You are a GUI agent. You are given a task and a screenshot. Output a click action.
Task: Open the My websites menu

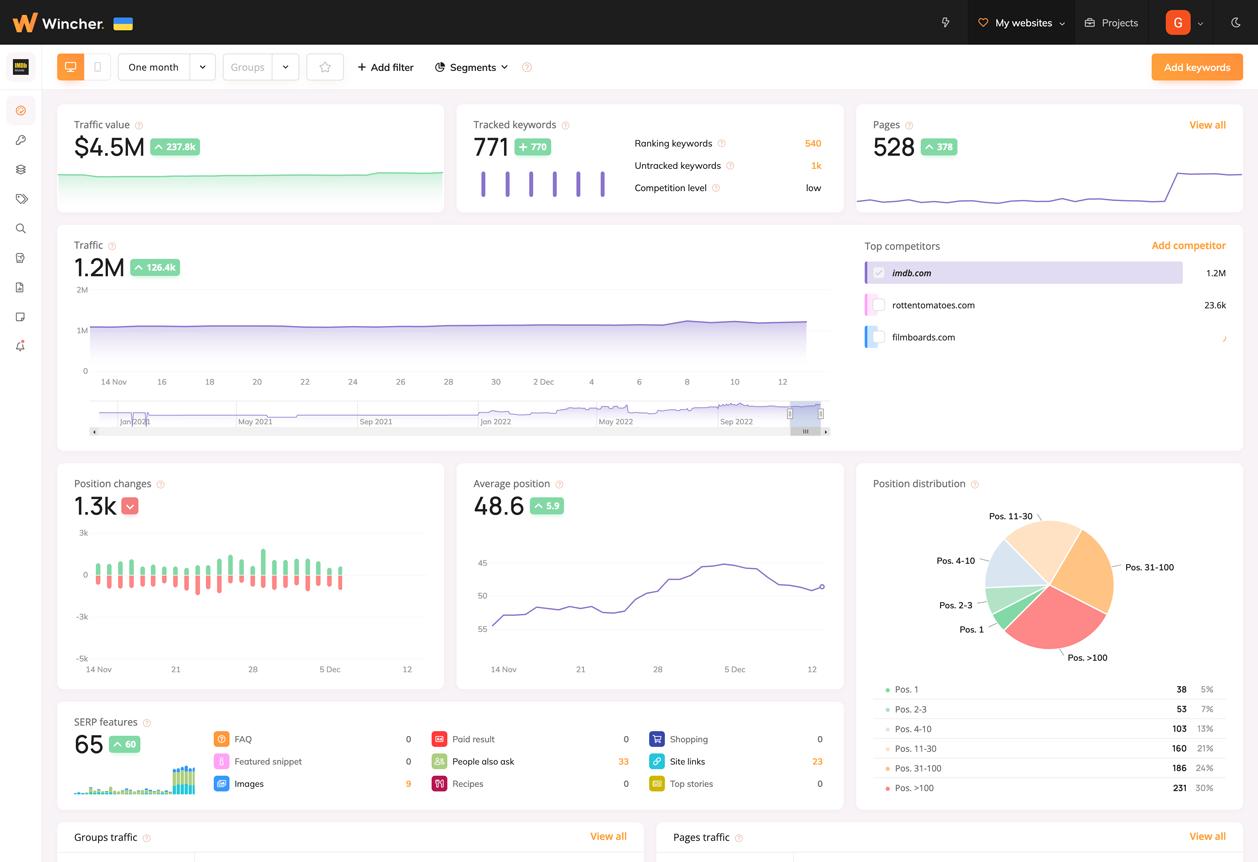(x=1022, y=22)
